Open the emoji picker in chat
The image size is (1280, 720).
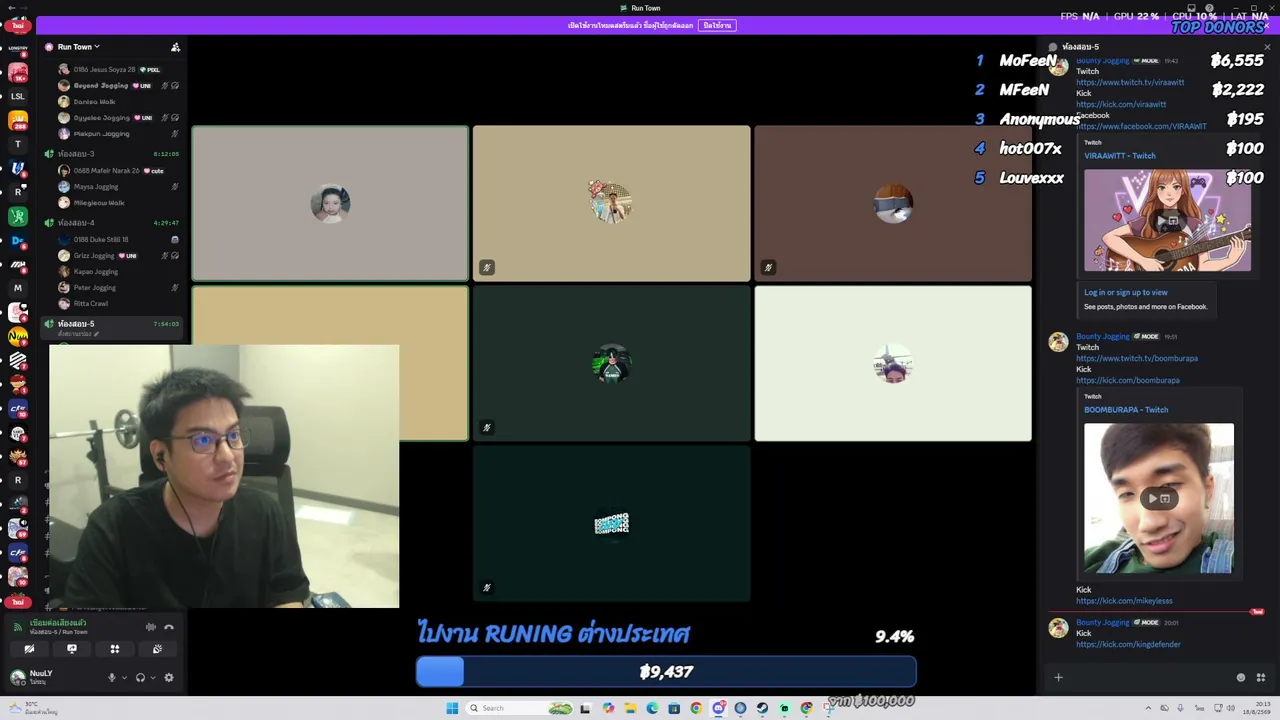[x=1241, y=677]
